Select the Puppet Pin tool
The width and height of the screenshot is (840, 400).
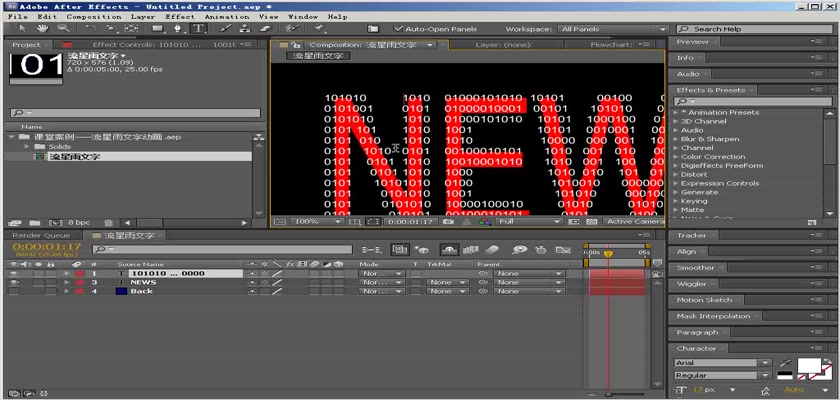(x=320, y=28)
